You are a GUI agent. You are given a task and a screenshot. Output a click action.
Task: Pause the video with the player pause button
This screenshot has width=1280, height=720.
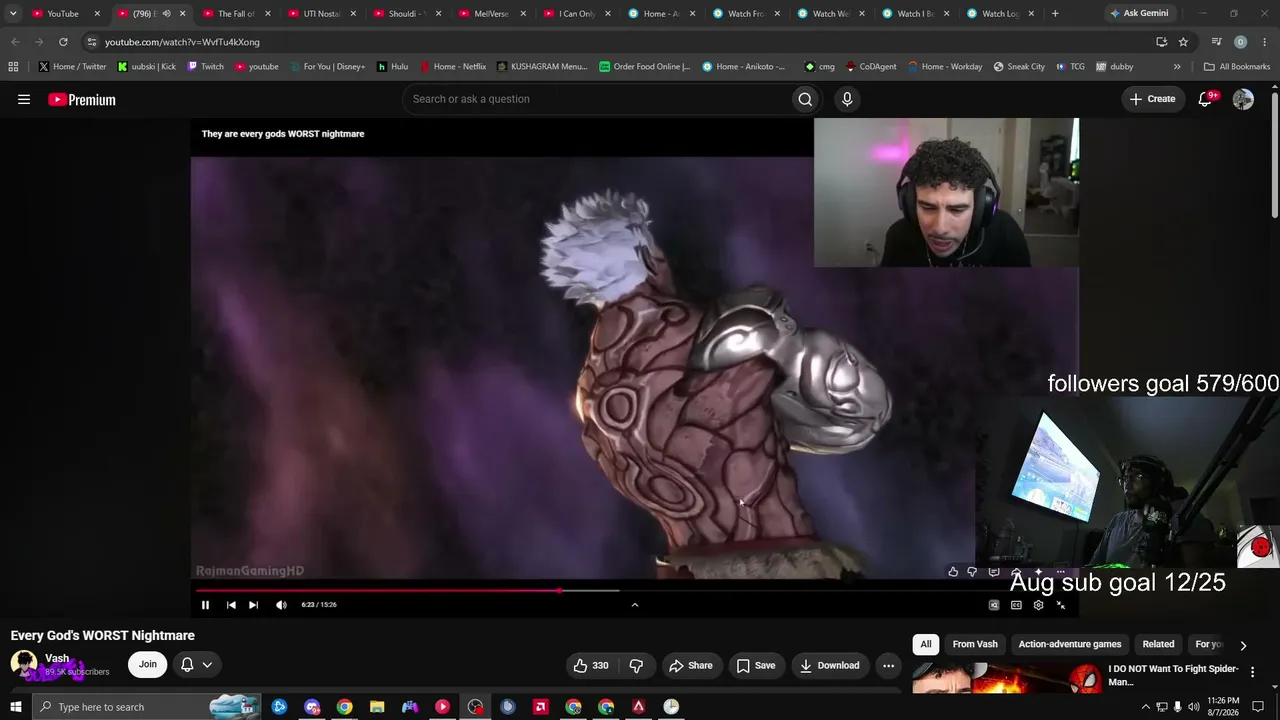pyautogui.click(x=205, y=605)
